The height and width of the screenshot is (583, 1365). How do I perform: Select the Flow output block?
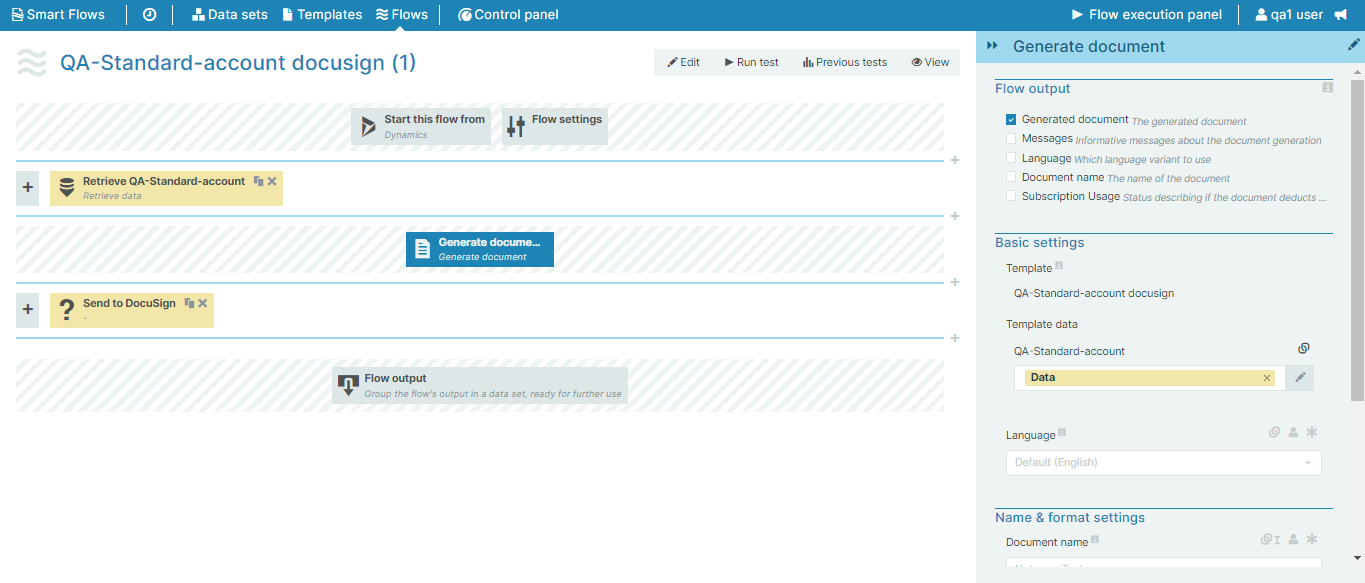(x=480, y=385)
